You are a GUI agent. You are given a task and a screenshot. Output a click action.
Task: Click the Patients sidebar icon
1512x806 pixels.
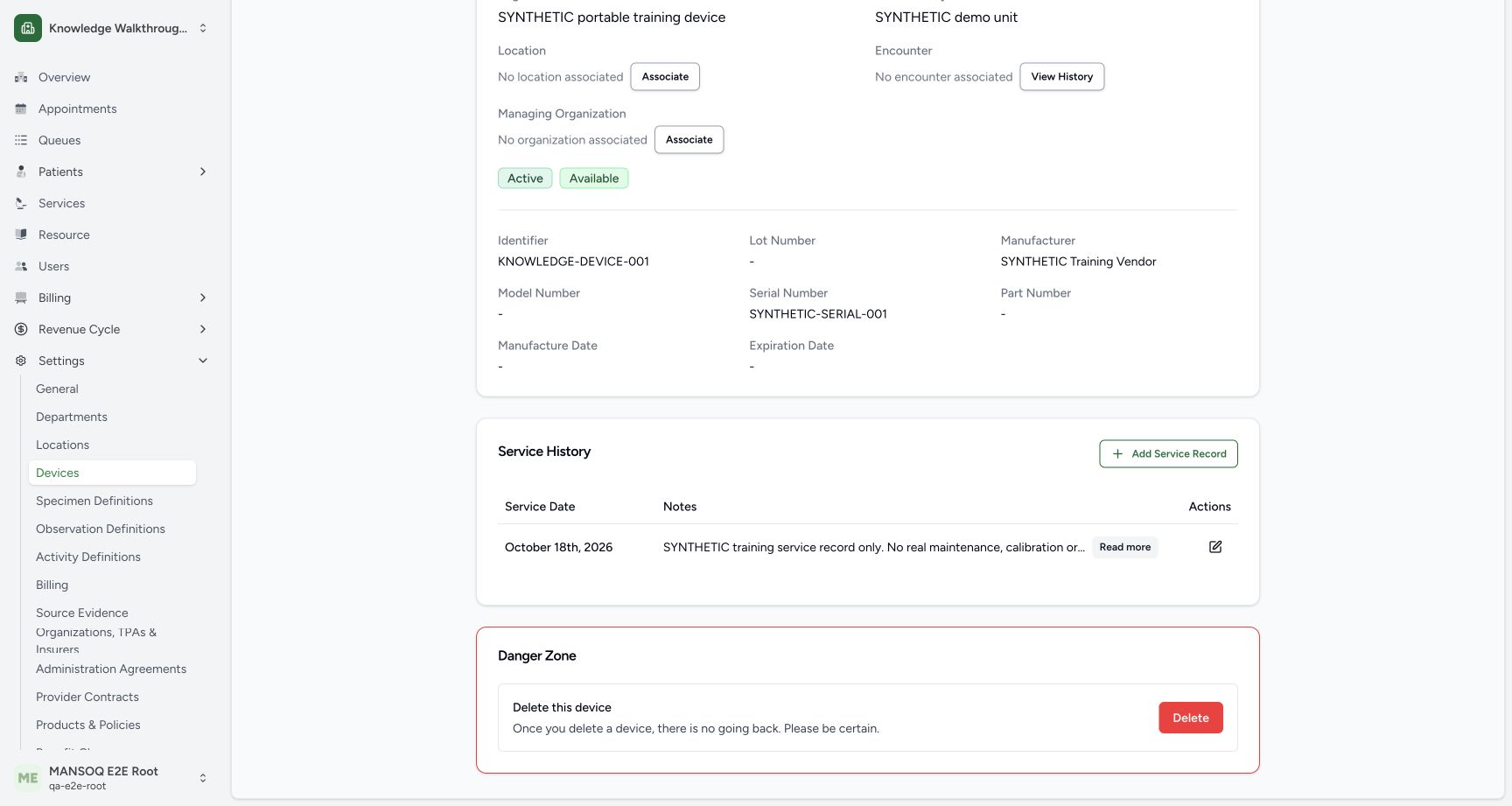(x=21, y=172)
